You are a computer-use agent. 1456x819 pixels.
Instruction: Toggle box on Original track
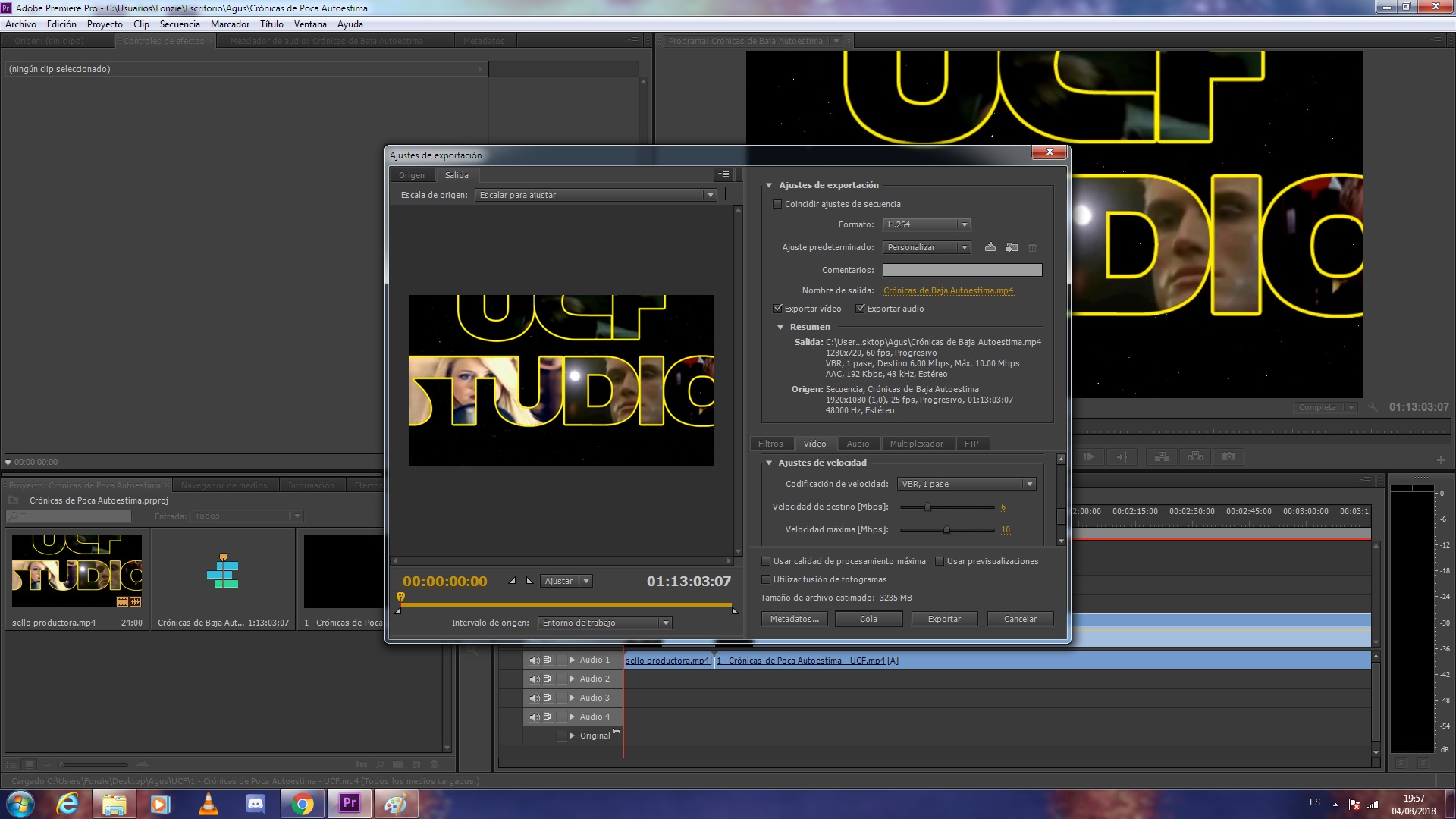(561, 736)
